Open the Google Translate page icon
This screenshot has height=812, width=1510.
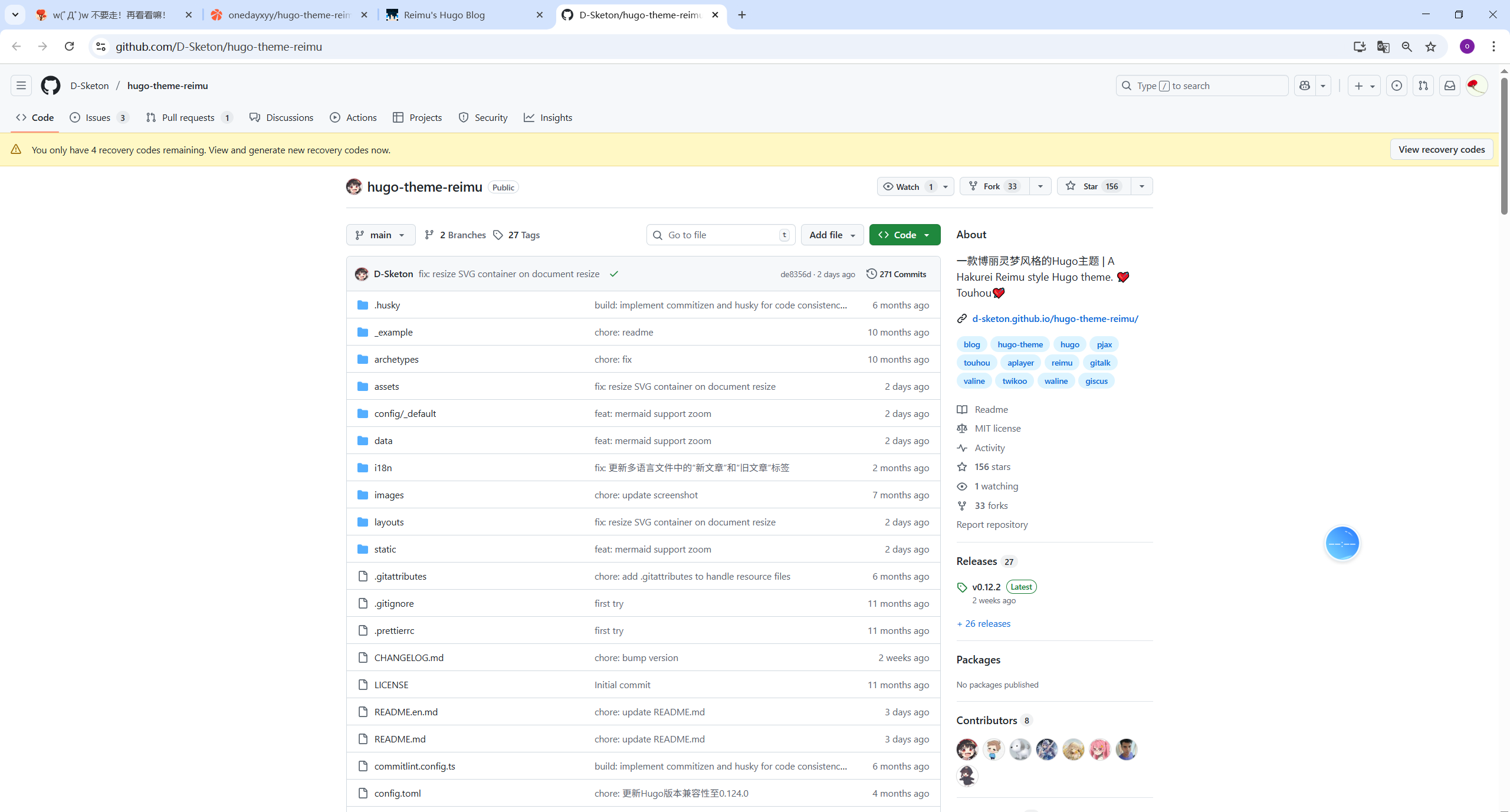(x=1383, y=47)
